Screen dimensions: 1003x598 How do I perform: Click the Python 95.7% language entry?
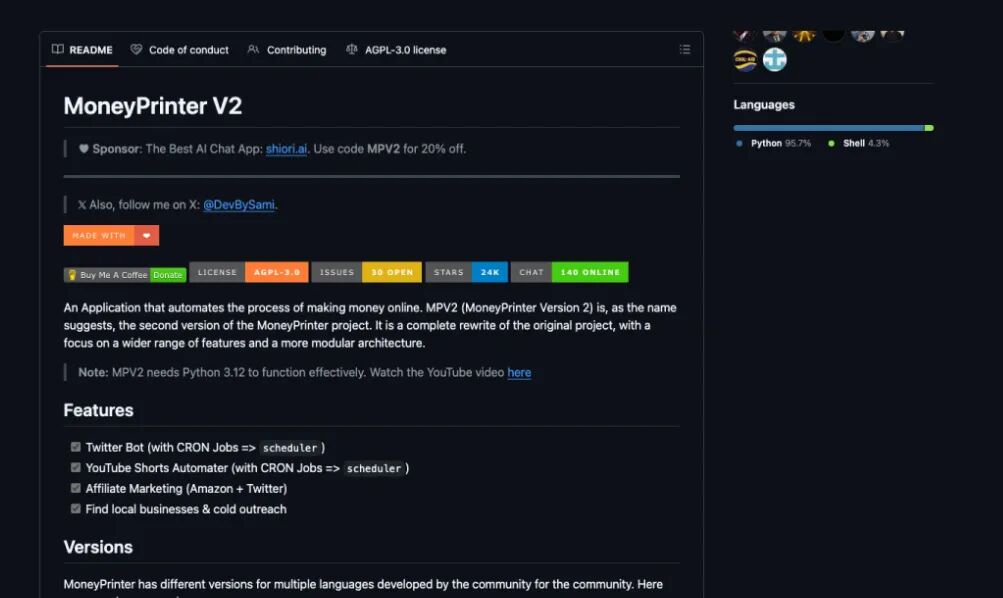click(773, 143)
